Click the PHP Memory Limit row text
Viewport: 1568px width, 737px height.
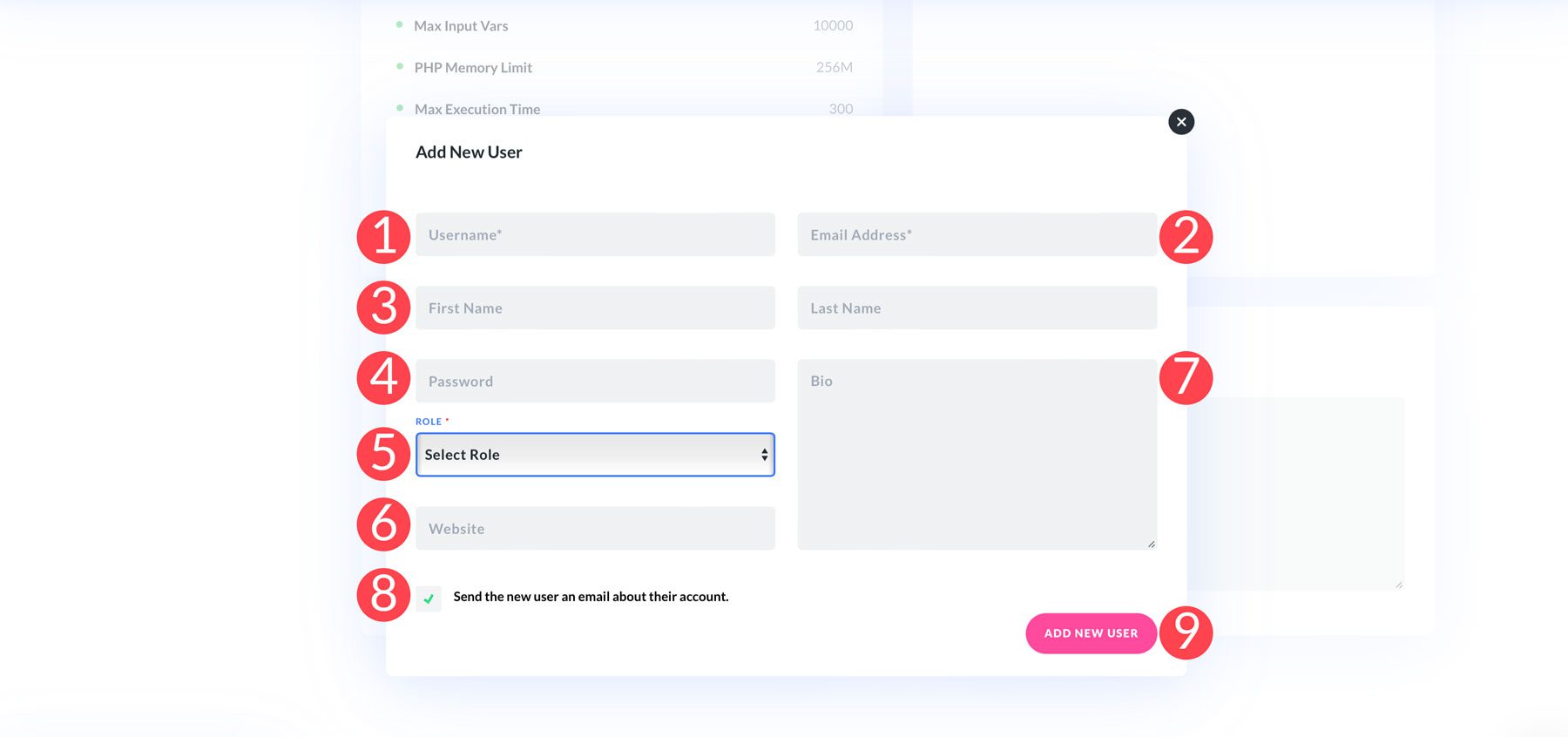click(473, 67)
